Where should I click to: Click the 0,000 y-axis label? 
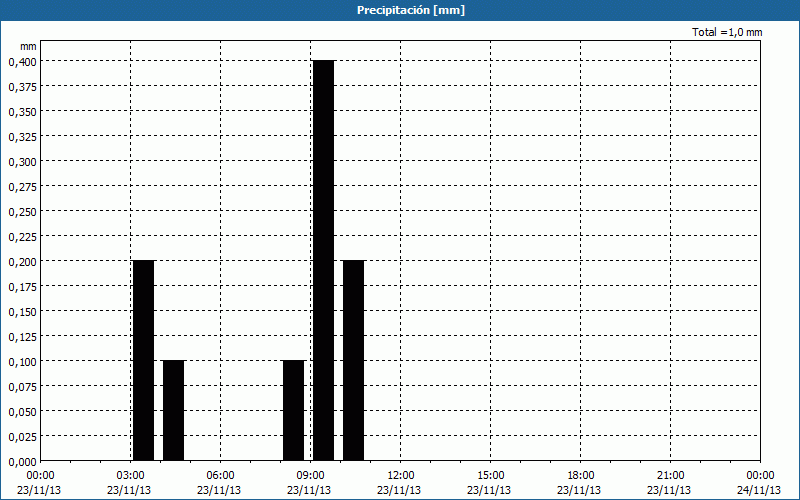click(x=22, y=462)
